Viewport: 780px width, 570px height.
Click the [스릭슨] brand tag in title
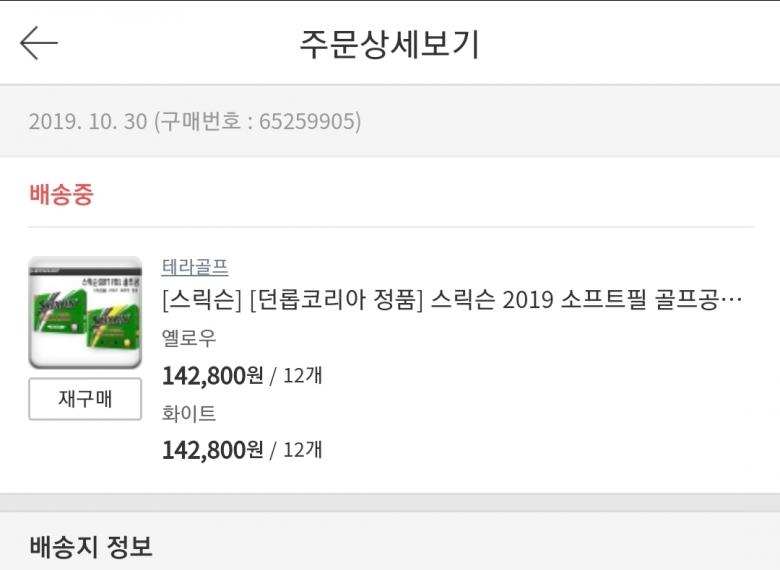coord(201,301)
